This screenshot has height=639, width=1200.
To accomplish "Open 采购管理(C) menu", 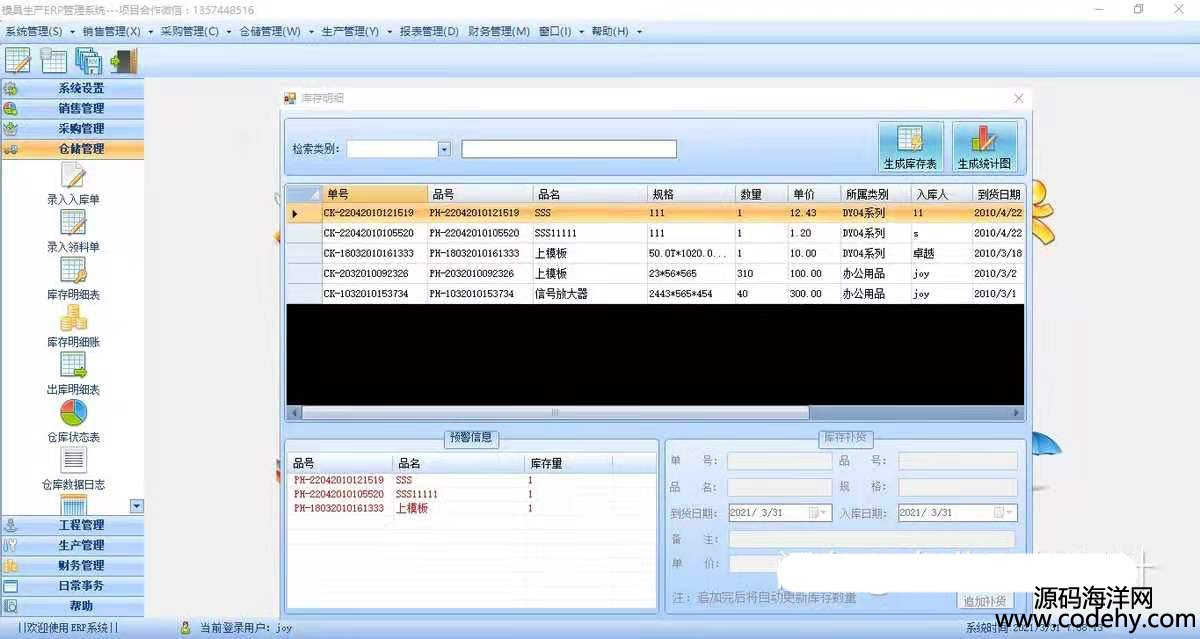I will click(195, 31).
